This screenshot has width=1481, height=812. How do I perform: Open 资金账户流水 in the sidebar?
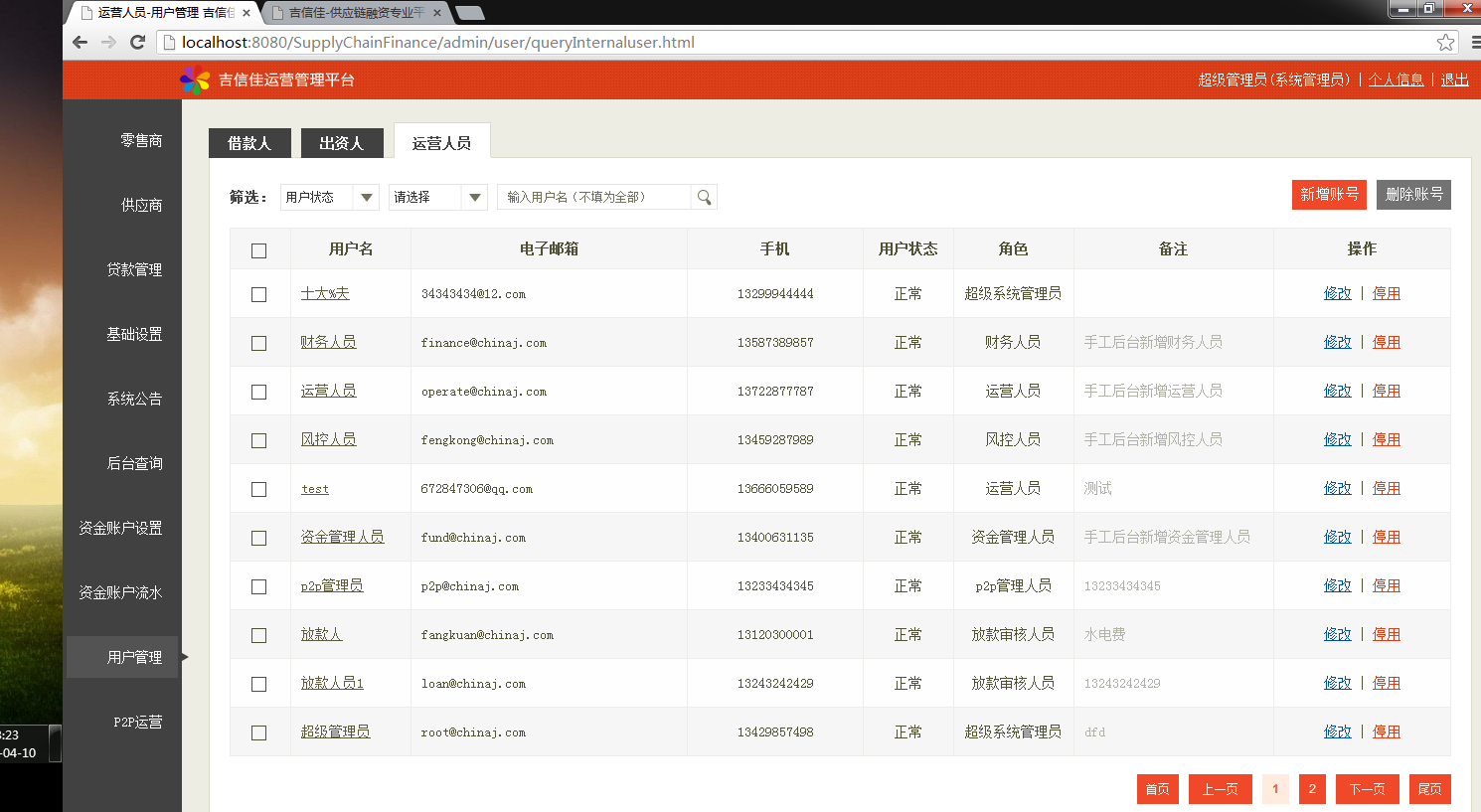(120, 592)
